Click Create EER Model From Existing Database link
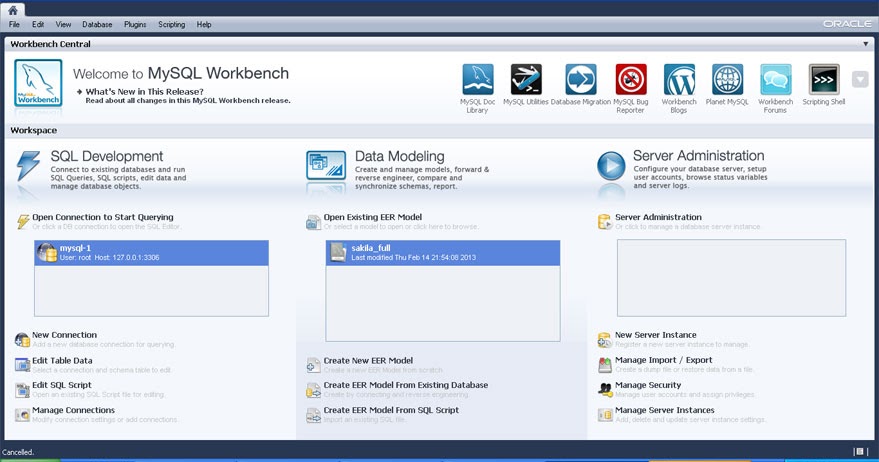This screenshot has width=879, height=462. pyautogui.click(x=406, y=385)
